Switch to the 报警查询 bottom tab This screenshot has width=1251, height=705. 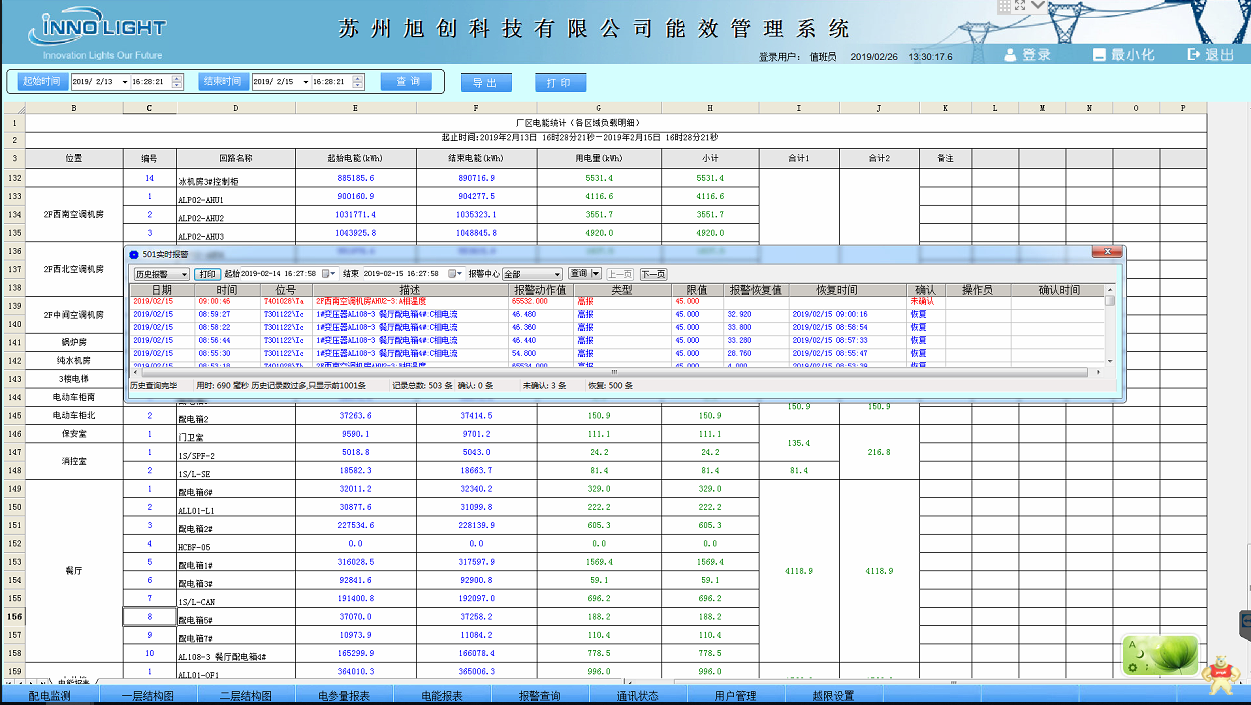[x=539, y=696]
